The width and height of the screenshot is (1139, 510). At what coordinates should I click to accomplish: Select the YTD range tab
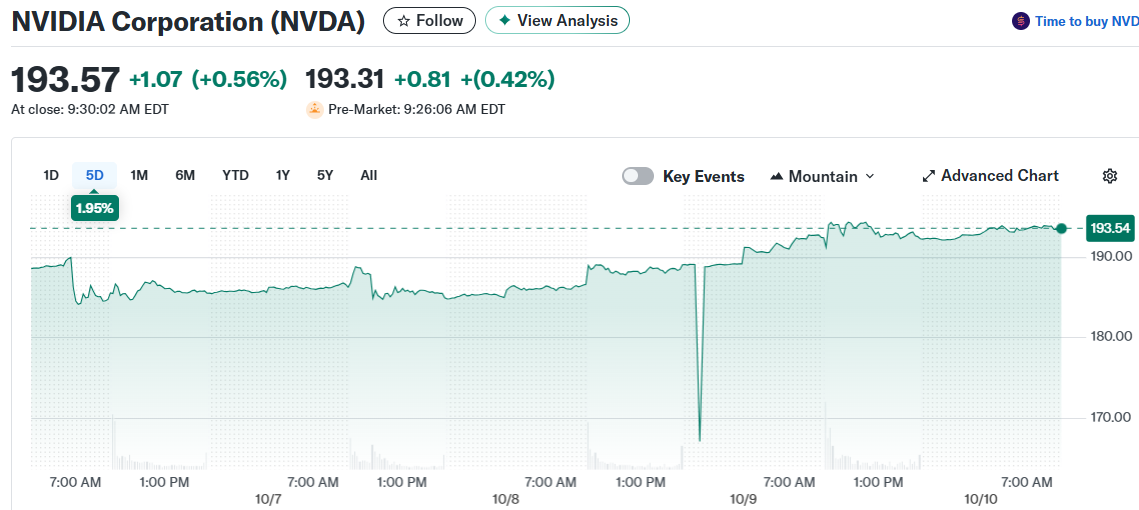[x=235, y=175]
